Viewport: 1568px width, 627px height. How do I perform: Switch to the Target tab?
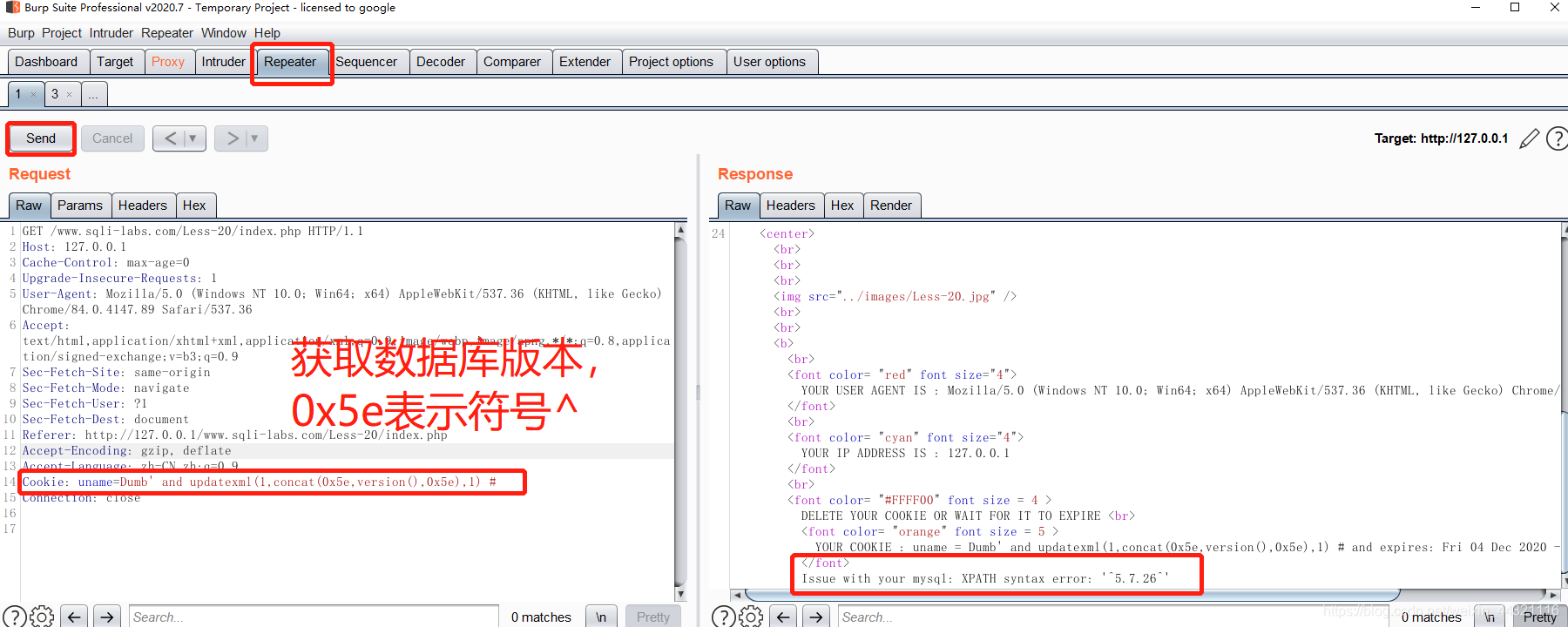point(115,62)
